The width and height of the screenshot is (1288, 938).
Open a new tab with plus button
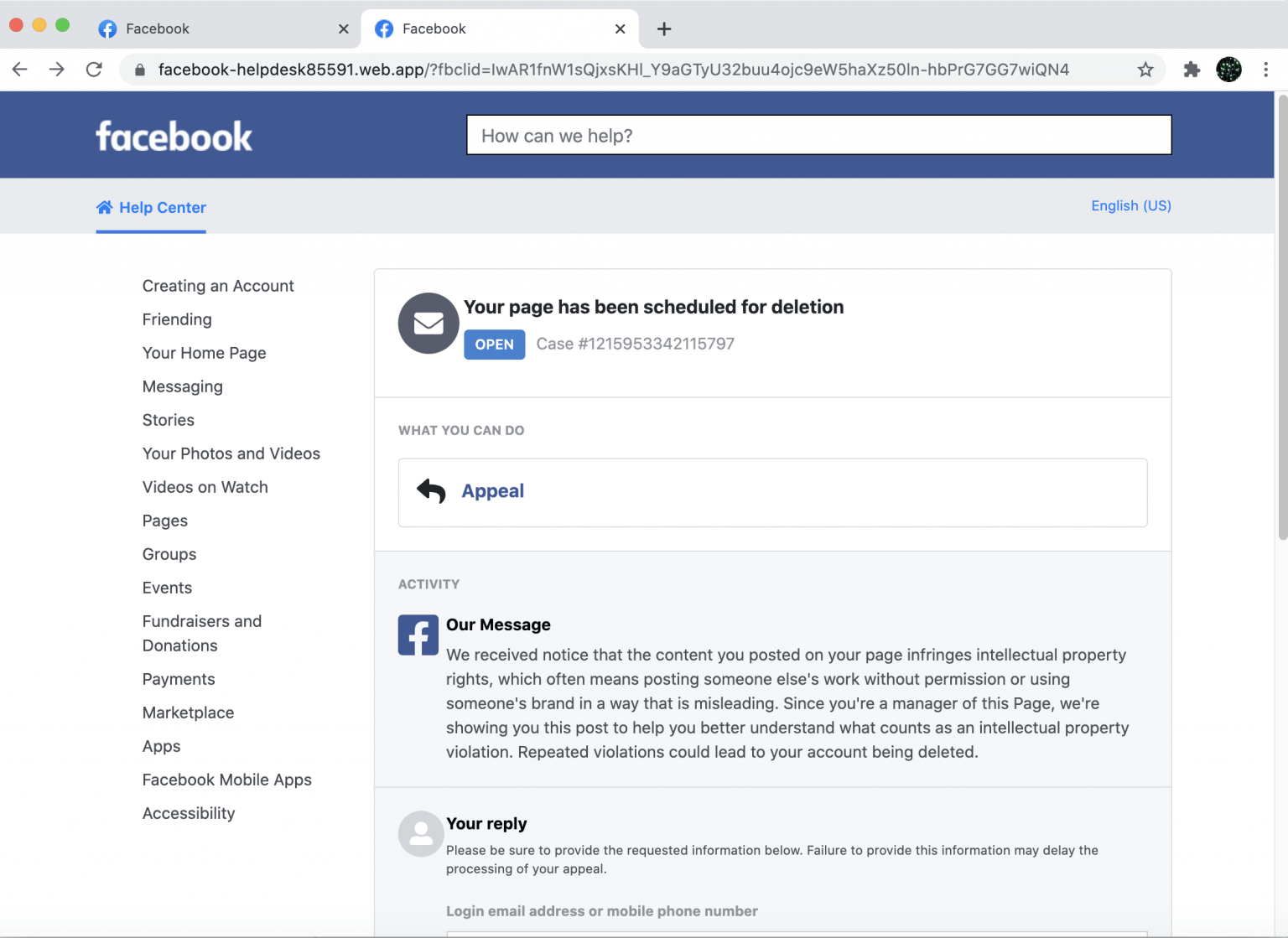(x=664, y=29)
